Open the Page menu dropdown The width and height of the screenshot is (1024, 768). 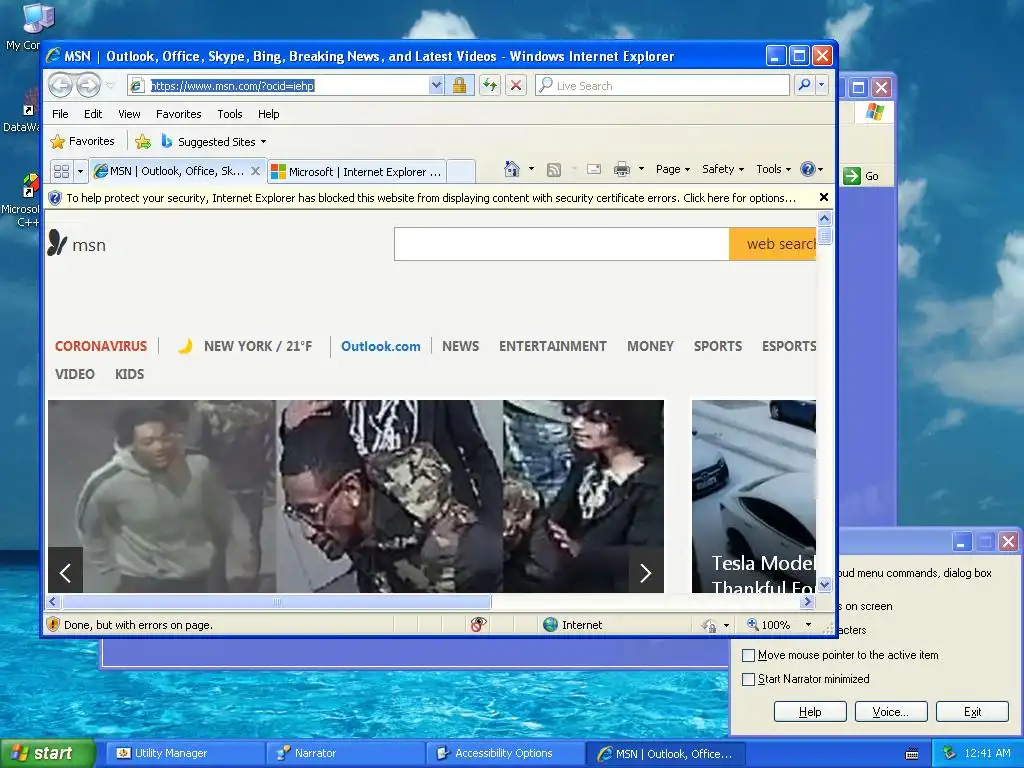pyautogui.click(x=673, y=169)
